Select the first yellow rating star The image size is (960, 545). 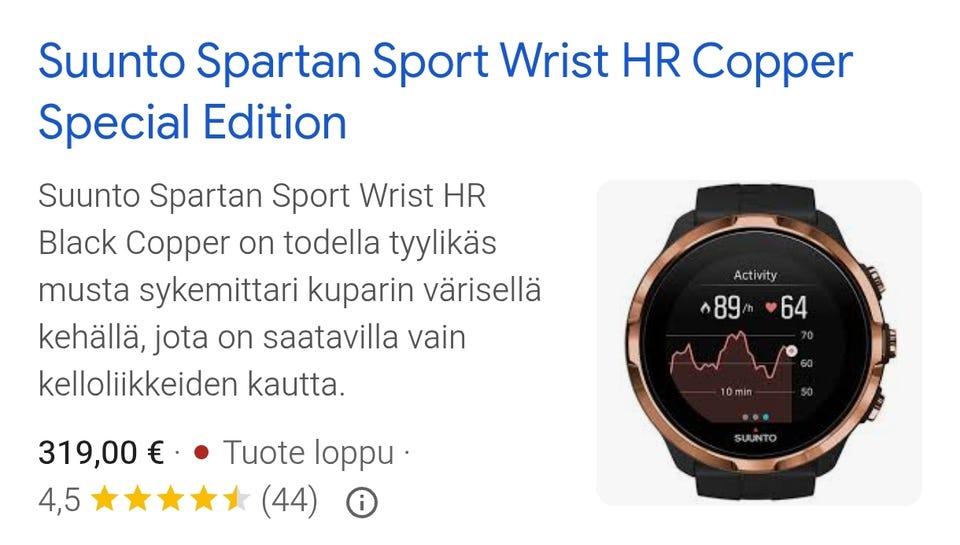105,499
